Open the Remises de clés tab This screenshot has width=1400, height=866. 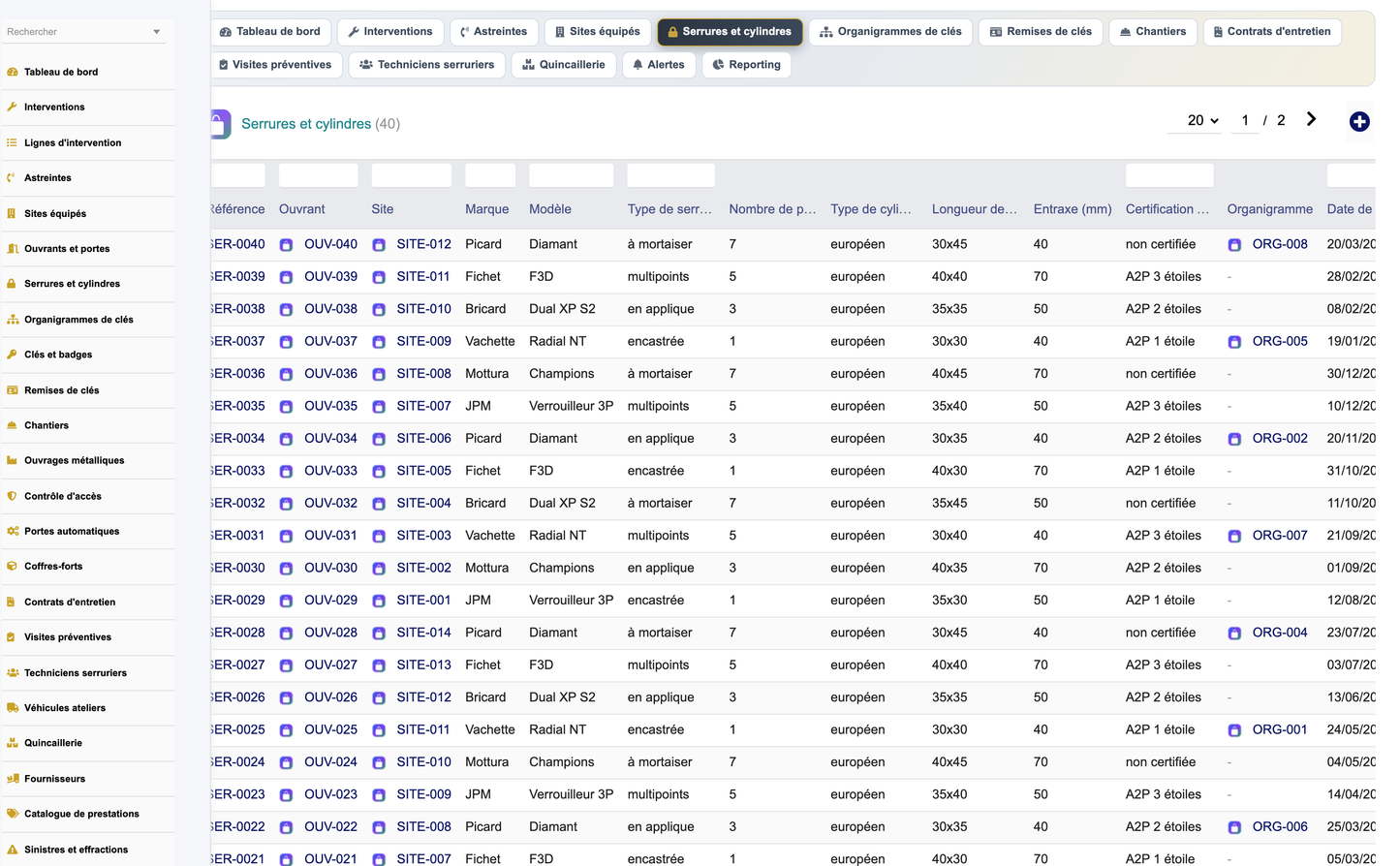[1041, 32]
